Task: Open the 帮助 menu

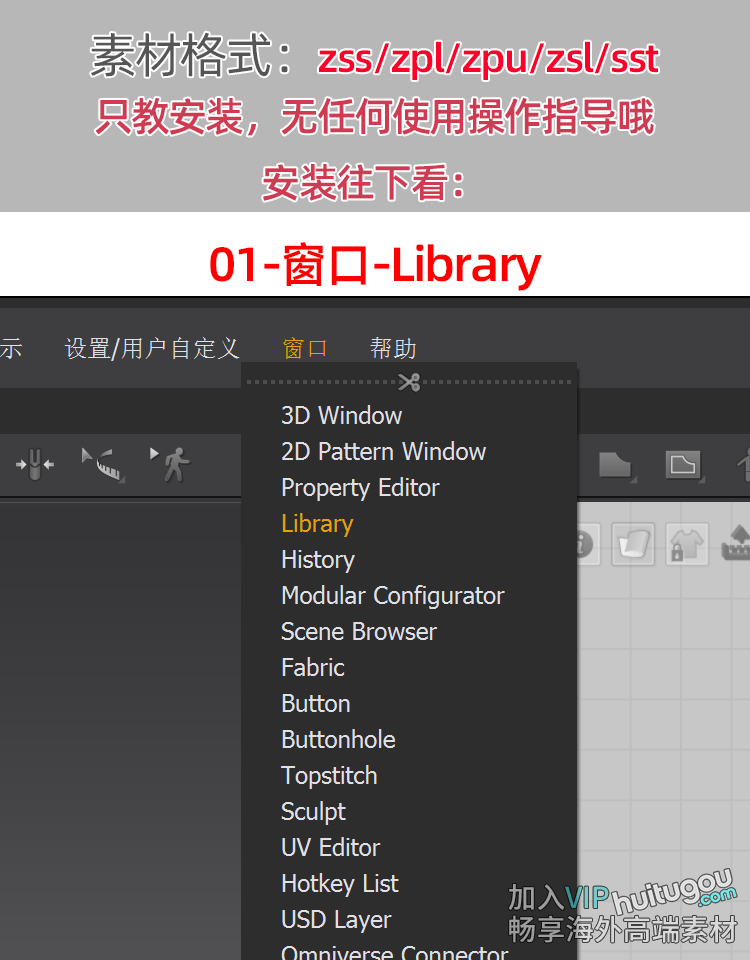Action: click(393, 349)
